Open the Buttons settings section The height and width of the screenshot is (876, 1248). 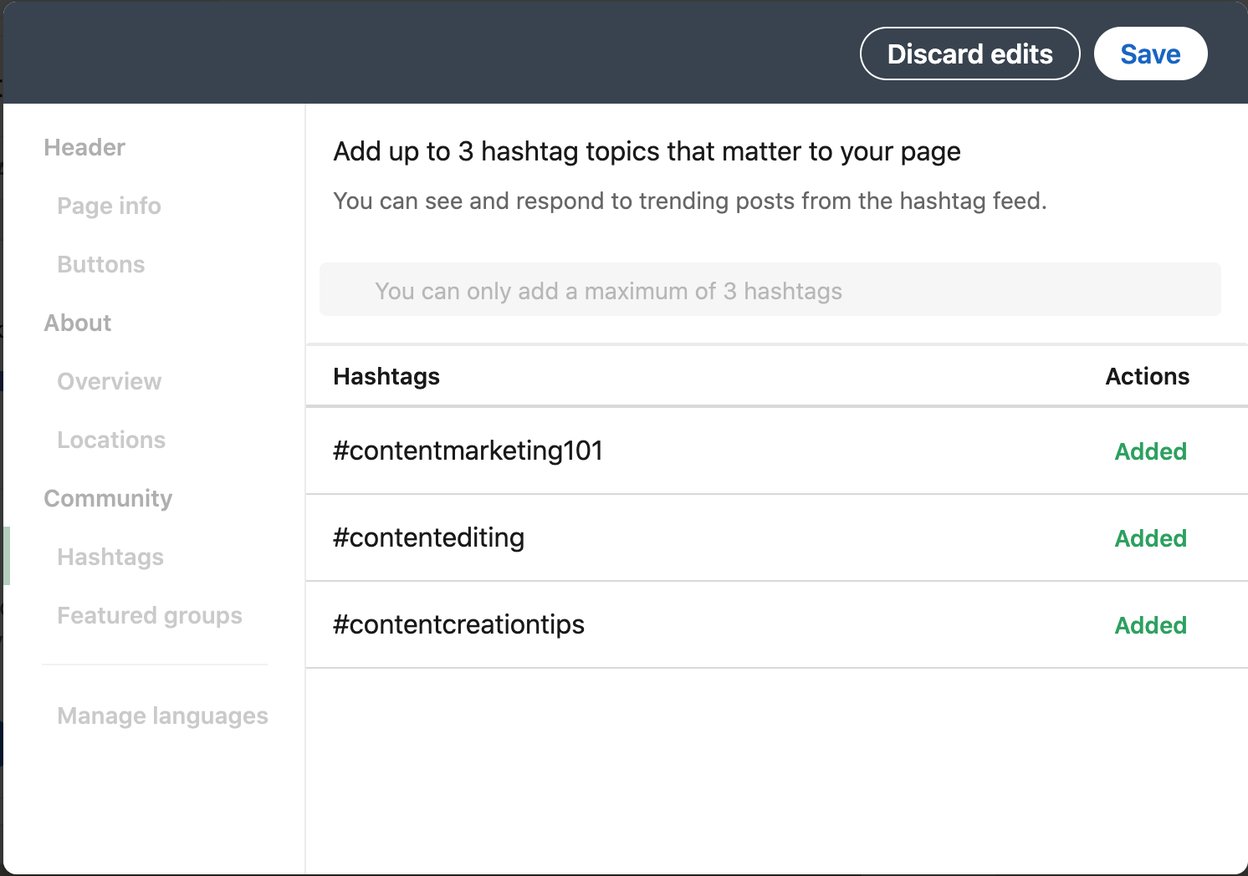click(x=100, y=264)
